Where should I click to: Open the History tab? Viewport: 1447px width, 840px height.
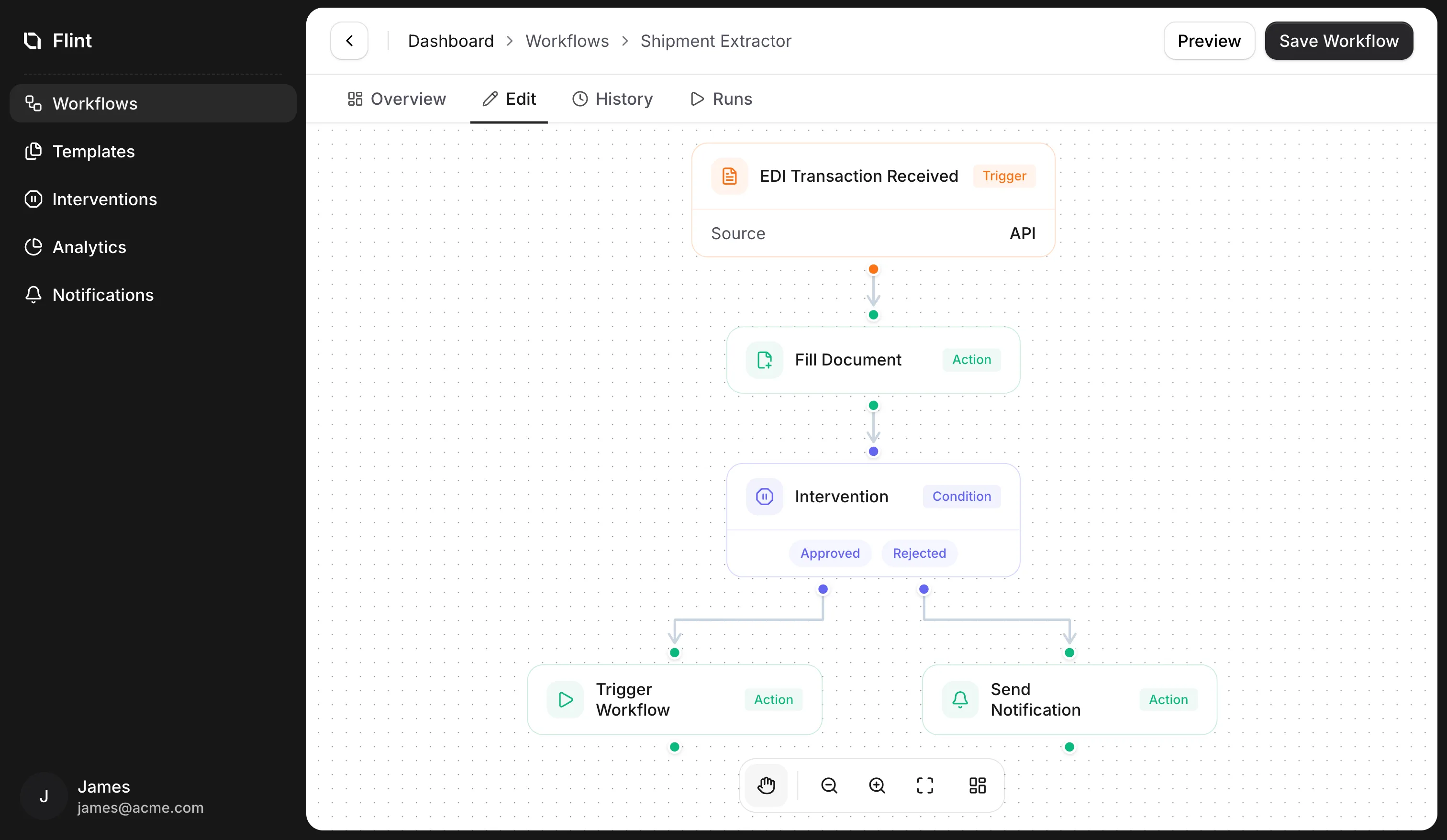[612, 99]
